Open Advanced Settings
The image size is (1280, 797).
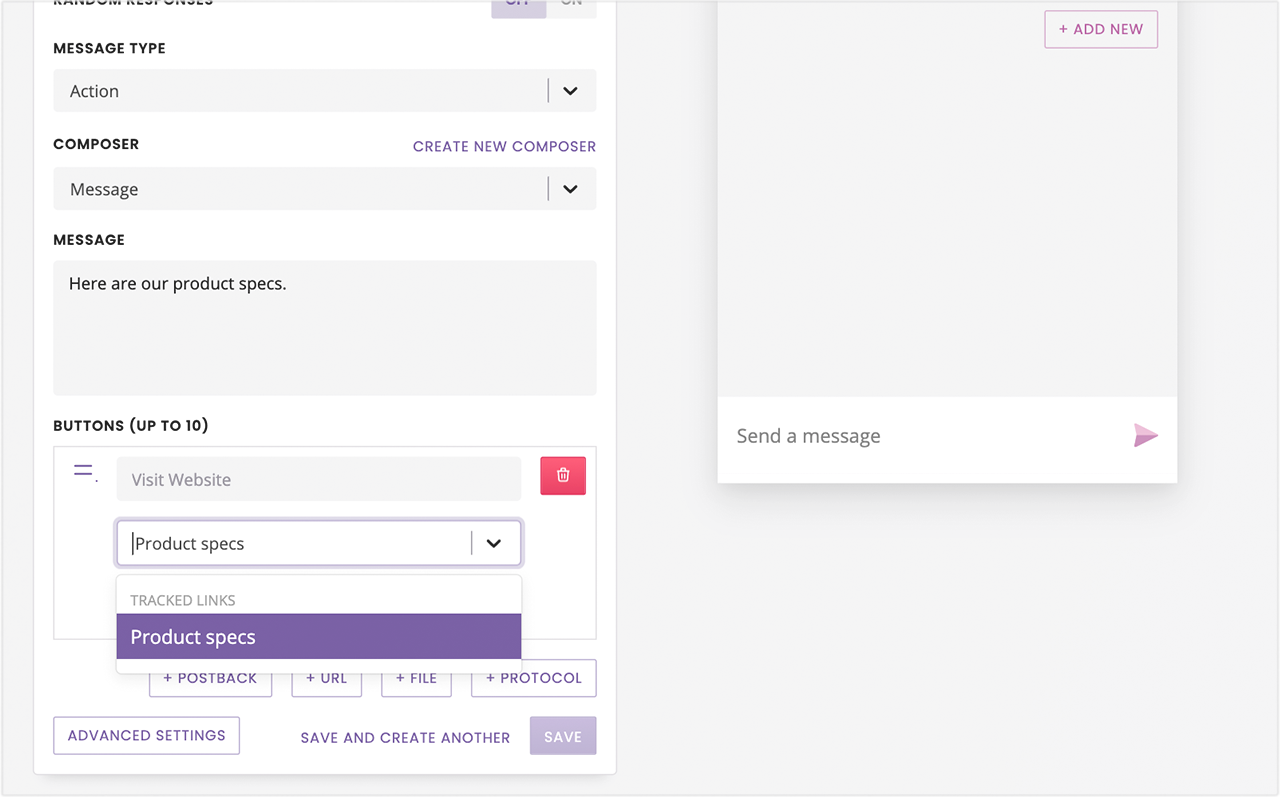[x=146, y=735]
